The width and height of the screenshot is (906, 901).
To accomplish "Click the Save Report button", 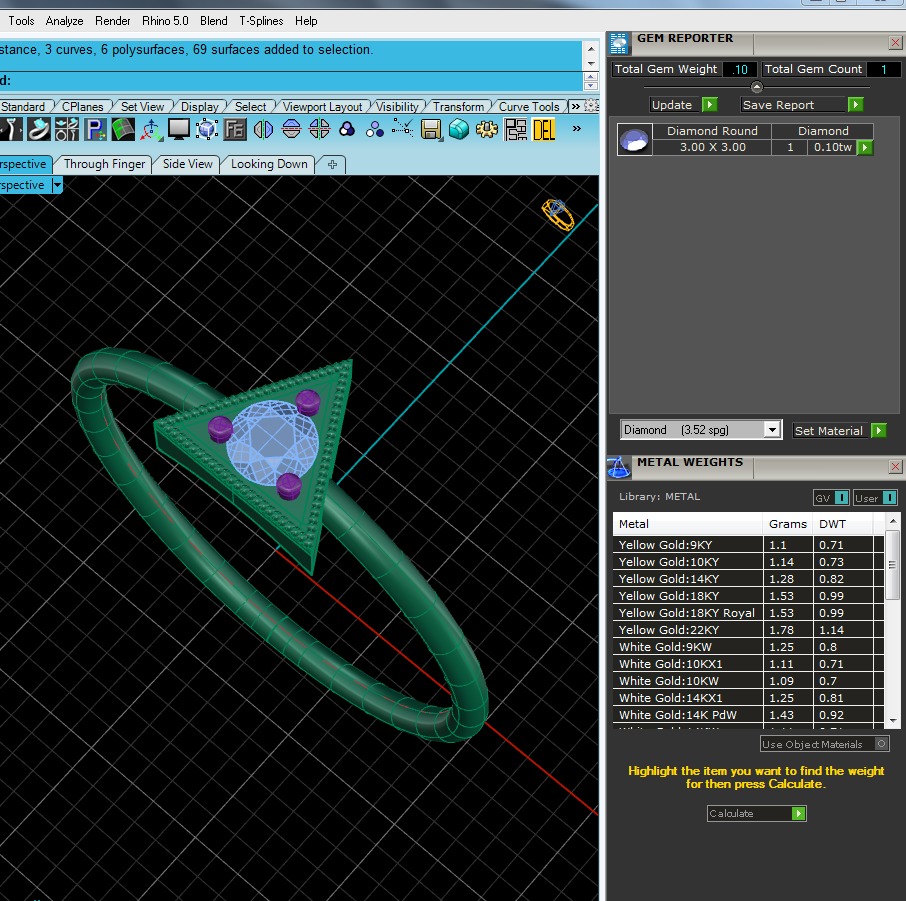I will pyautogui.click(x=802, y=105).
